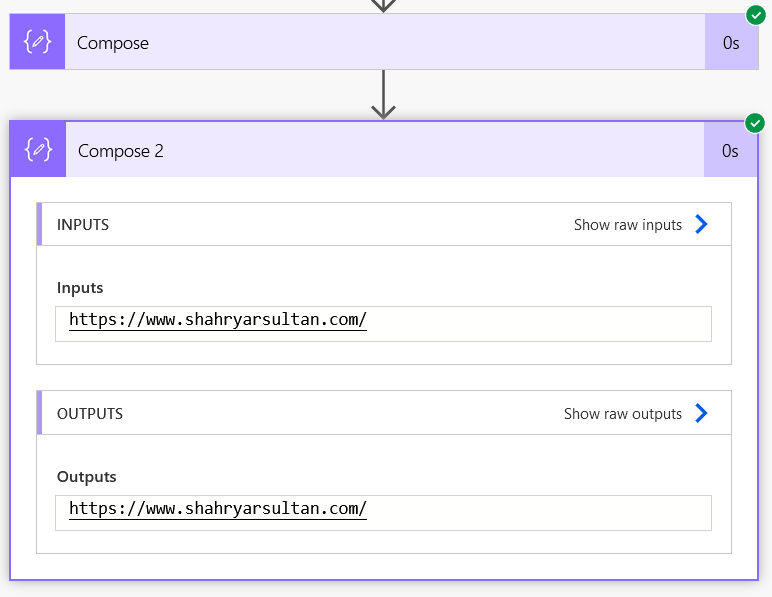Click the green success checkmark on Compose
Screen dimensions: 772x597
pos(756,15)
